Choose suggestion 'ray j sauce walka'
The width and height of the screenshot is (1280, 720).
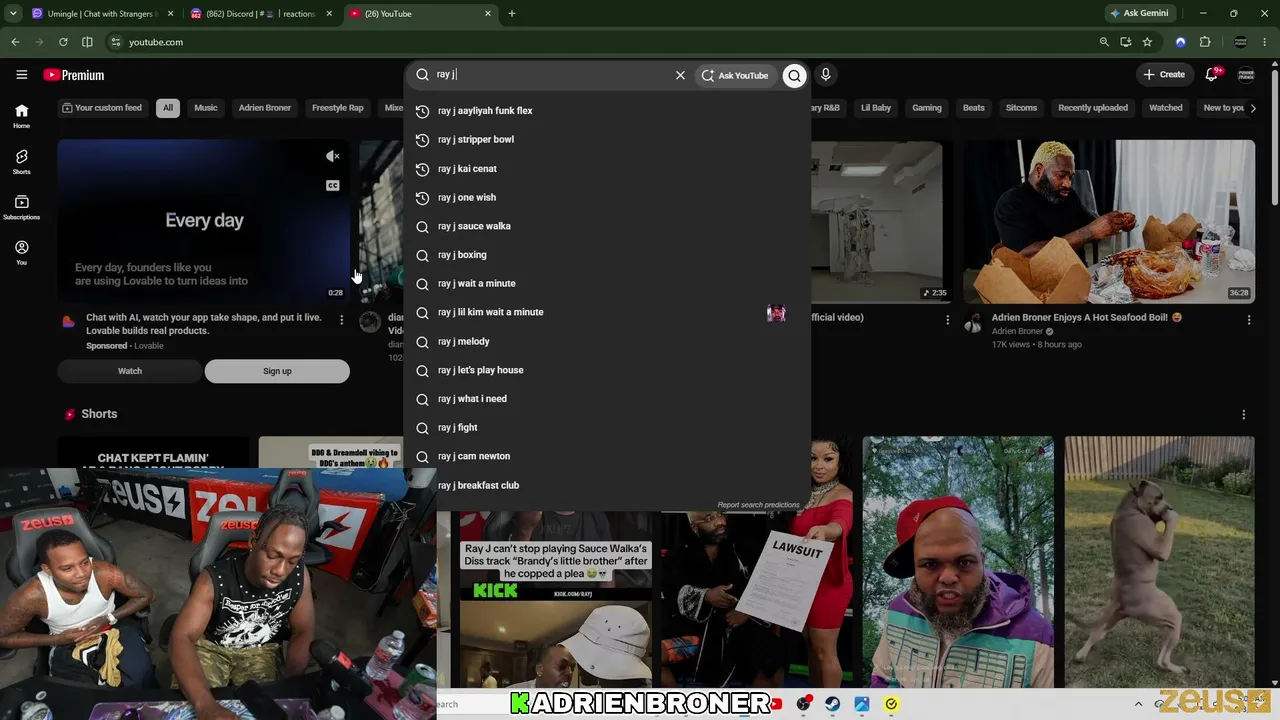pyautogui.click(x=608, y=226)
